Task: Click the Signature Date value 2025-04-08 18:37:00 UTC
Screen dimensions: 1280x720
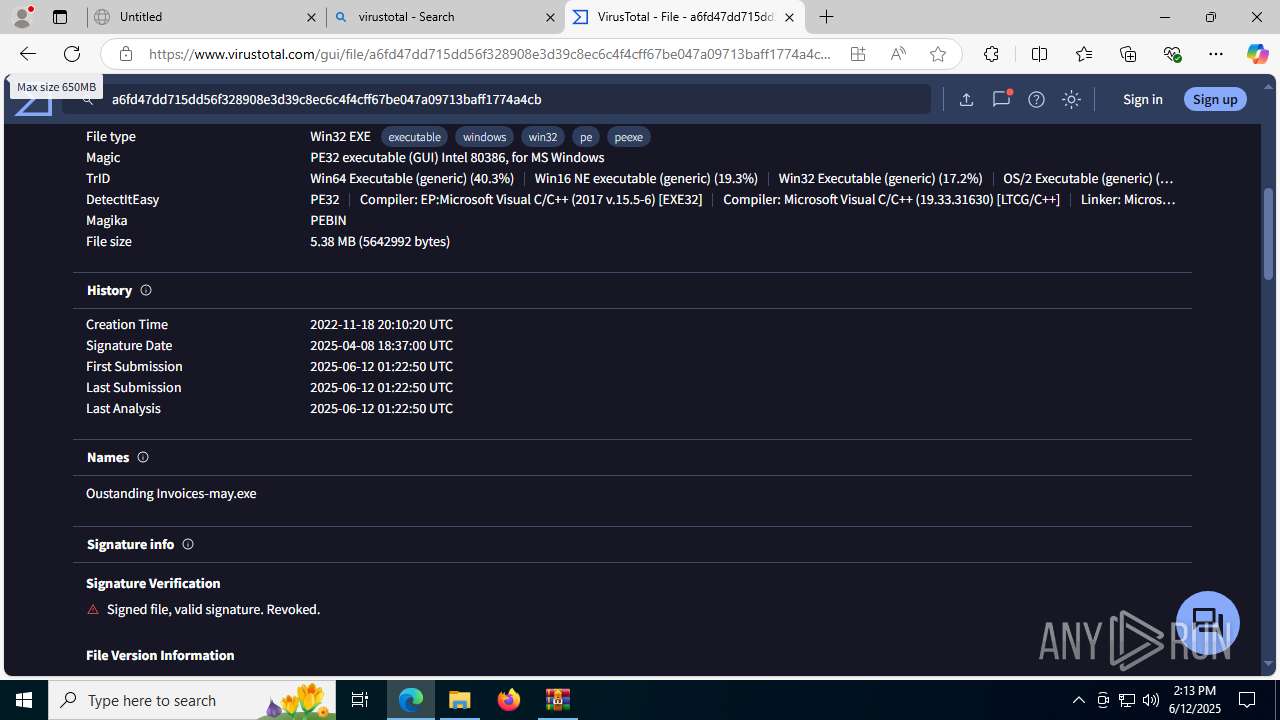Action: click(381, 345)
